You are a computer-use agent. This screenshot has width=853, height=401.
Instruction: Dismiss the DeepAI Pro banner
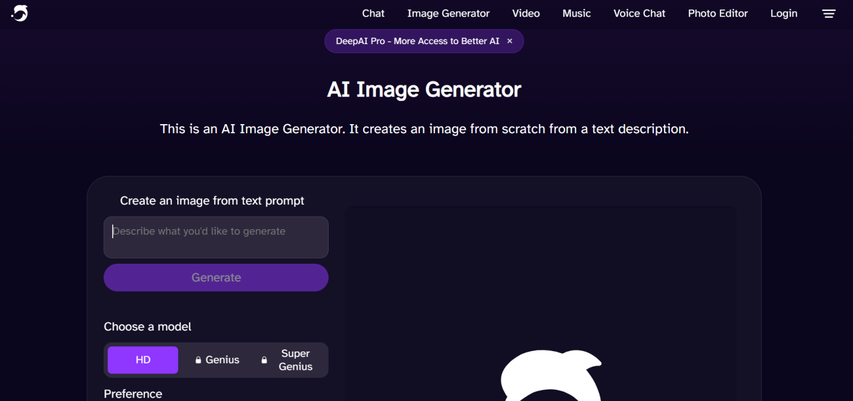[510, 41]
